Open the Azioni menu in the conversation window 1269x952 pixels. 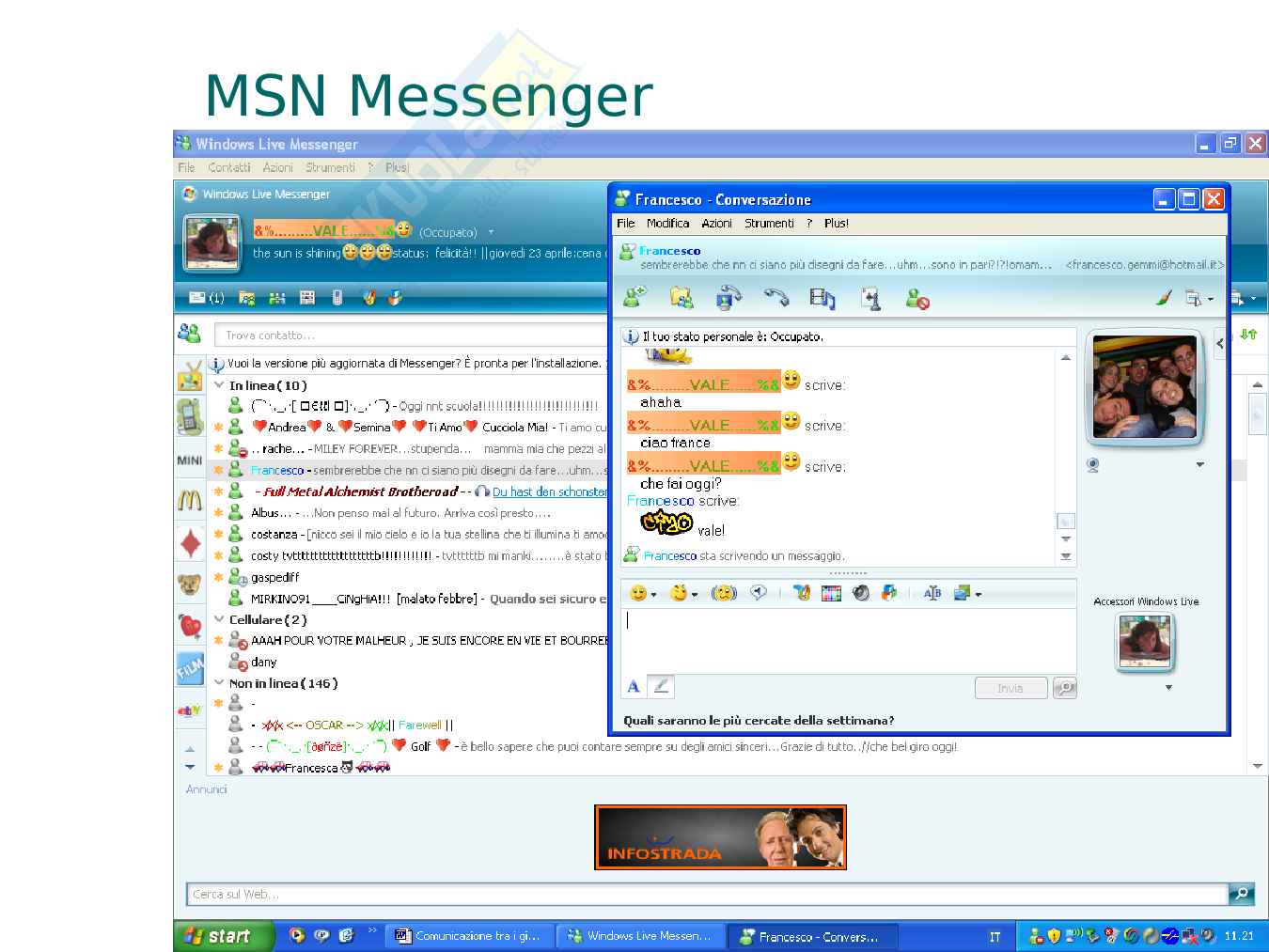click(716, 224)
